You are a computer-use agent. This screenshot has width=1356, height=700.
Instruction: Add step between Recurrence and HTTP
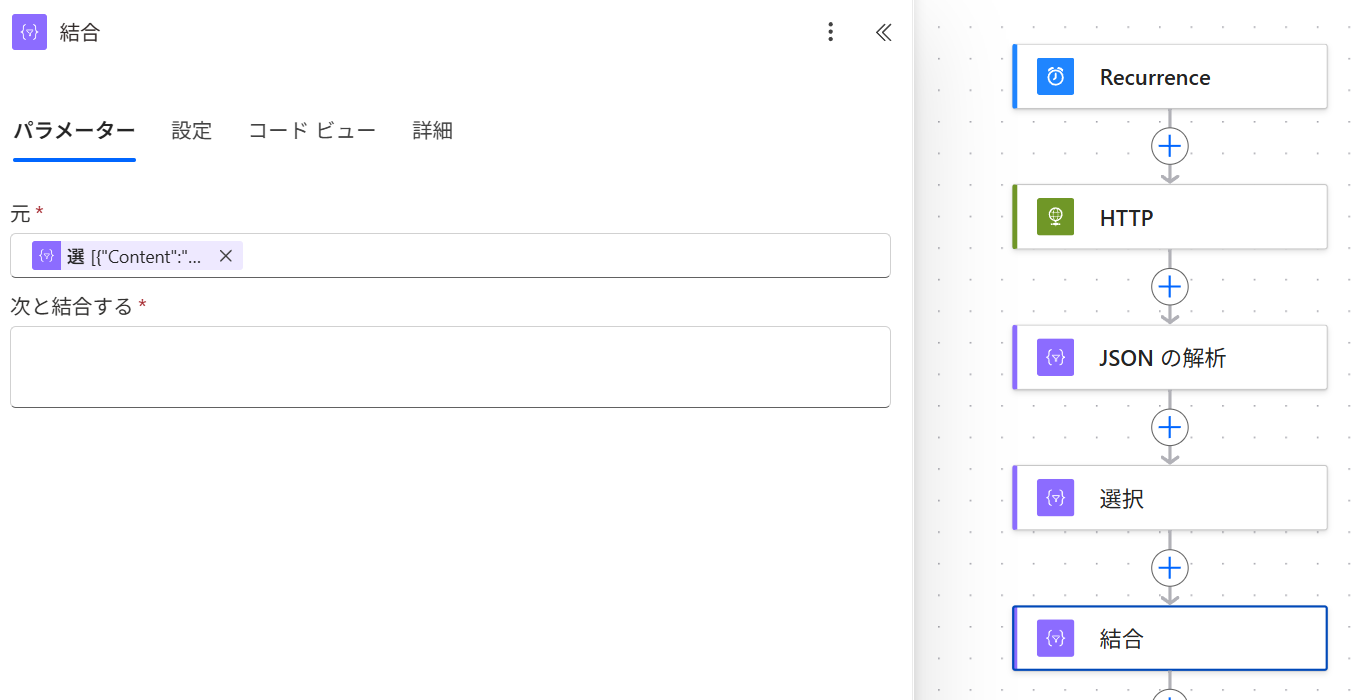(x=1169, y=147)
